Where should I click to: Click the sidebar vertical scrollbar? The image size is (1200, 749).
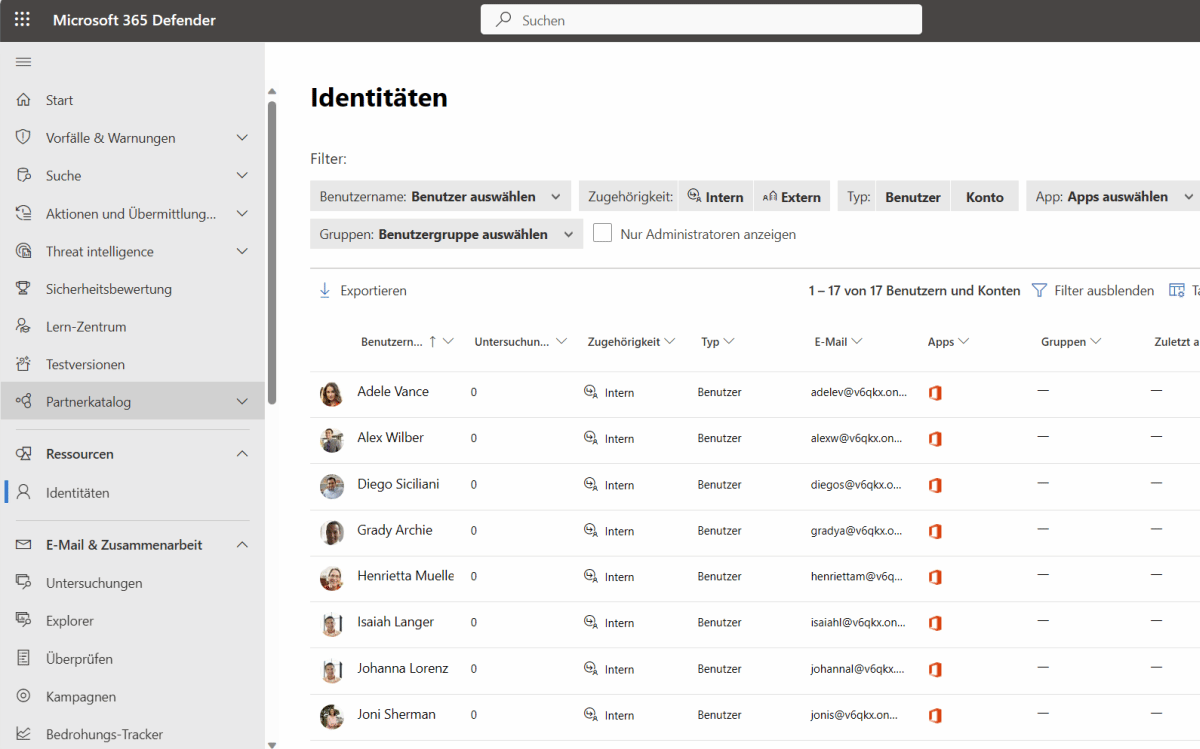click(x=272, y=250)
